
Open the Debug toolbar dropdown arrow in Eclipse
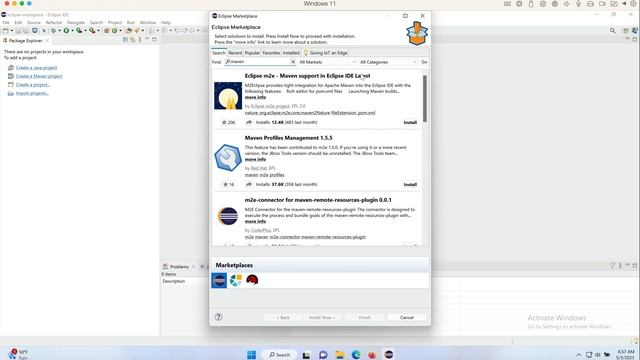59,31
